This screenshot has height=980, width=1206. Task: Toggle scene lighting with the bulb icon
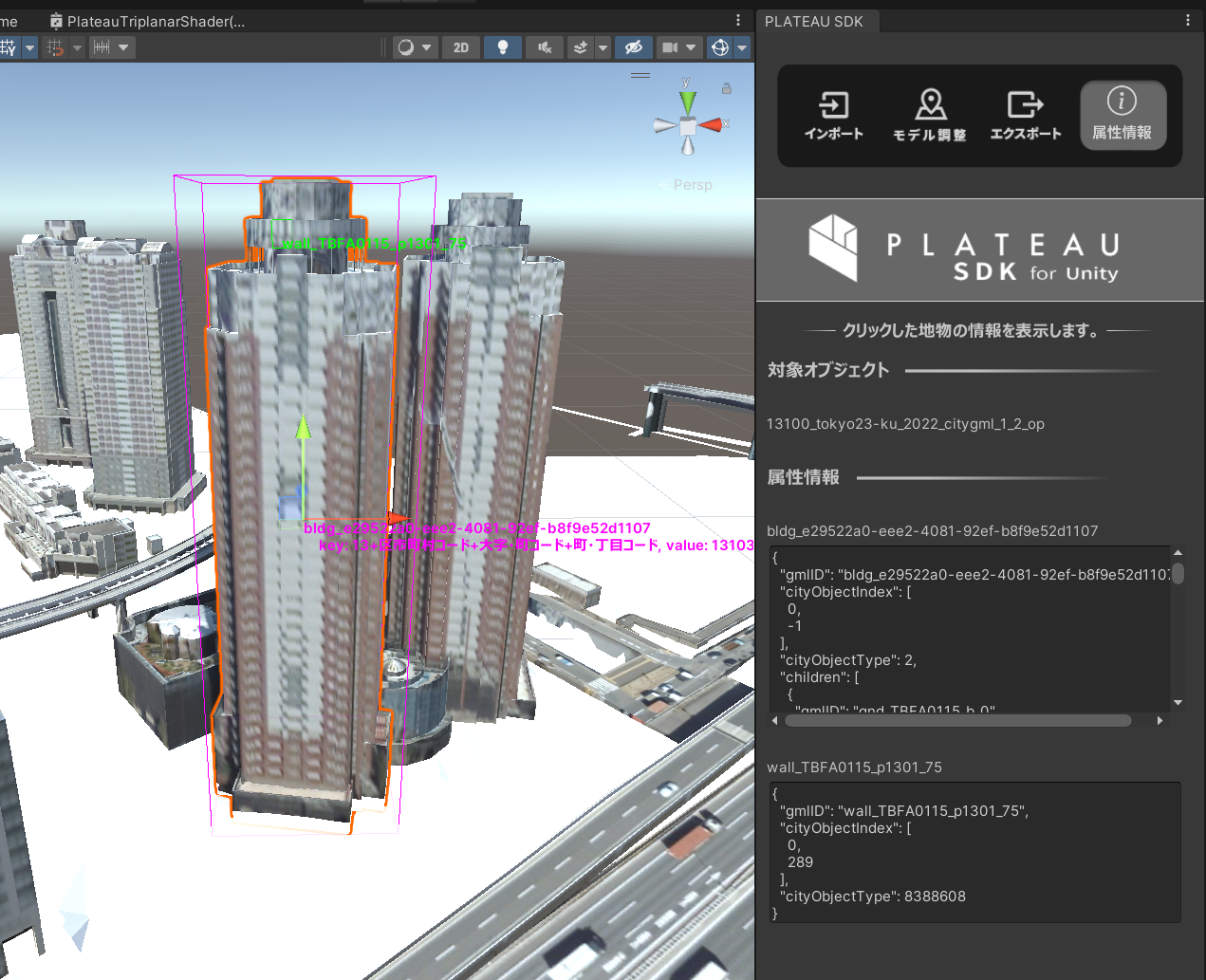pos(503,46)
